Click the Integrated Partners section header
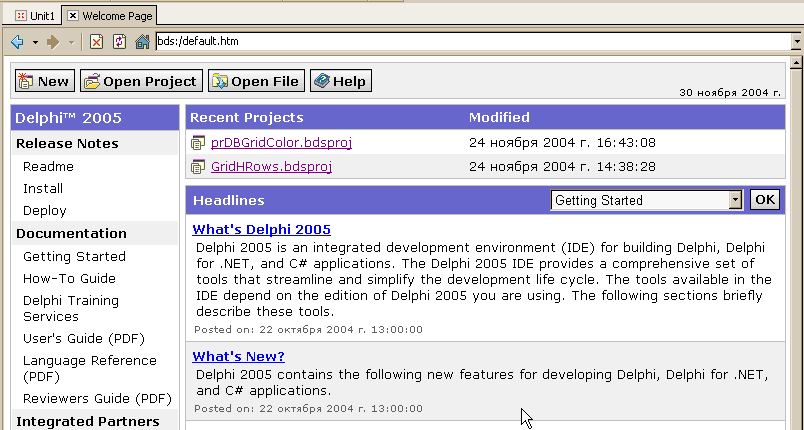This screenshot has height=430, width=804. coord(88,421)
